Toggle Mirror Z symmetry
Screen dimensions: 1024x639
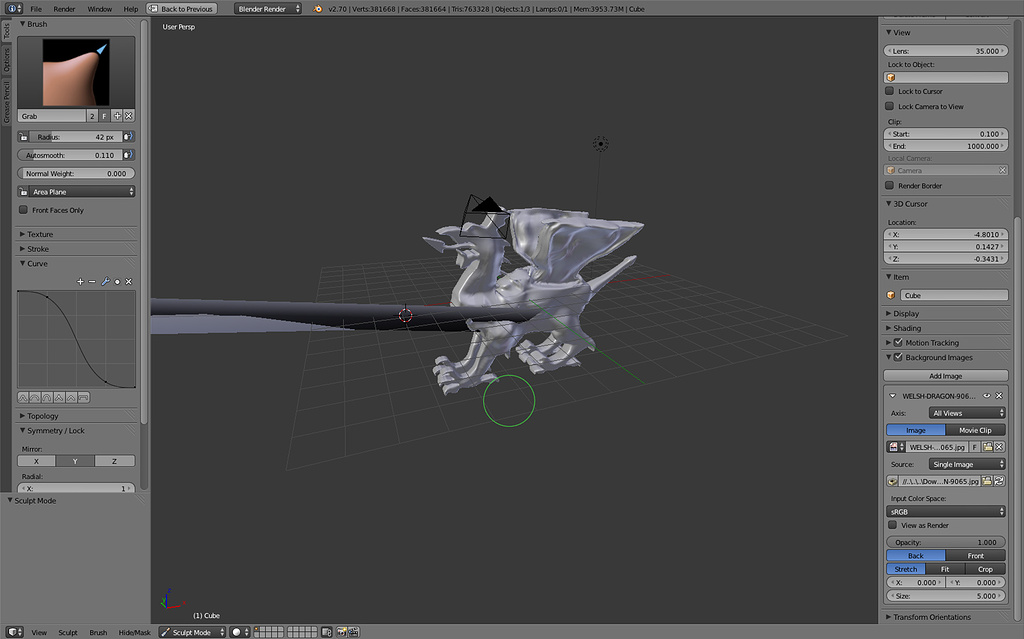pyautogui.click(x=114, y=461)
